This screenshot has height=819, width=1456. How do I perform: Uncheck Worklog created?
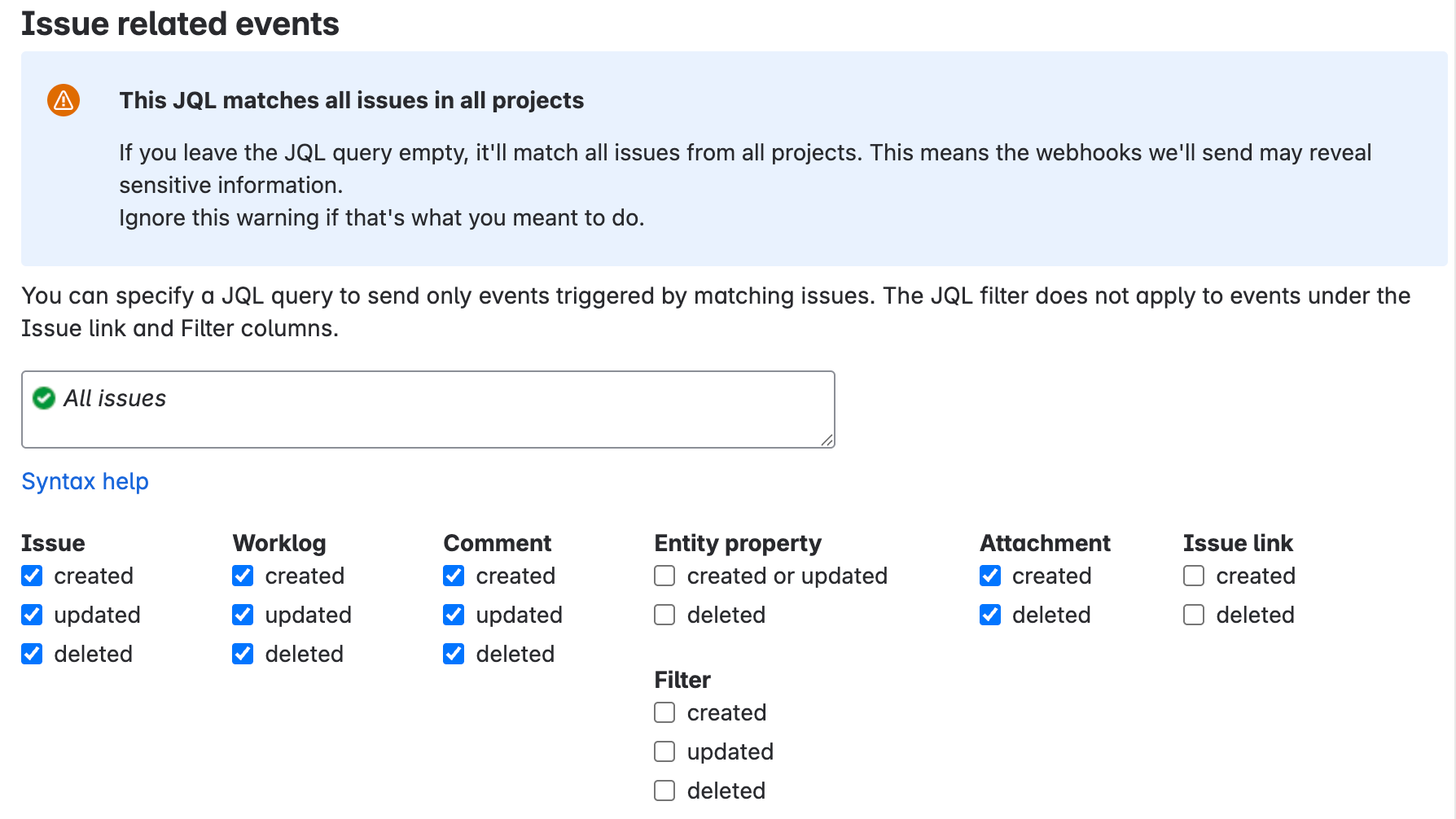coord(242,576)
